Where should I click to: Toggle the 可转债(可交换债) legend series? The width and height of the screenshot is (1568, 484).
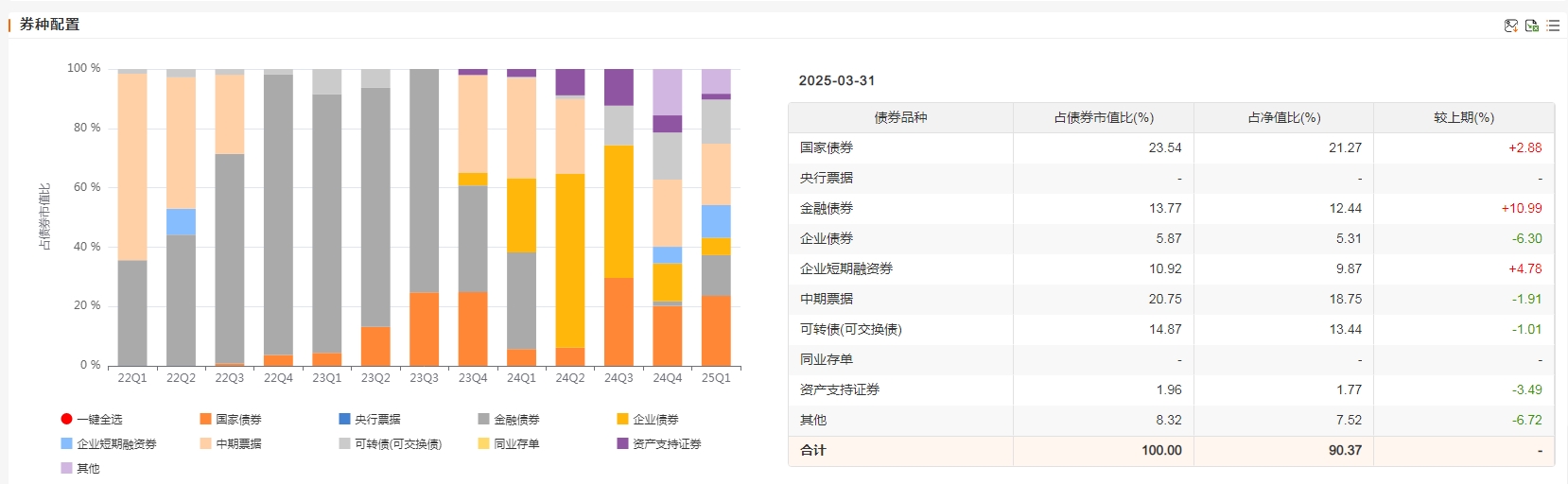(391, 443)
